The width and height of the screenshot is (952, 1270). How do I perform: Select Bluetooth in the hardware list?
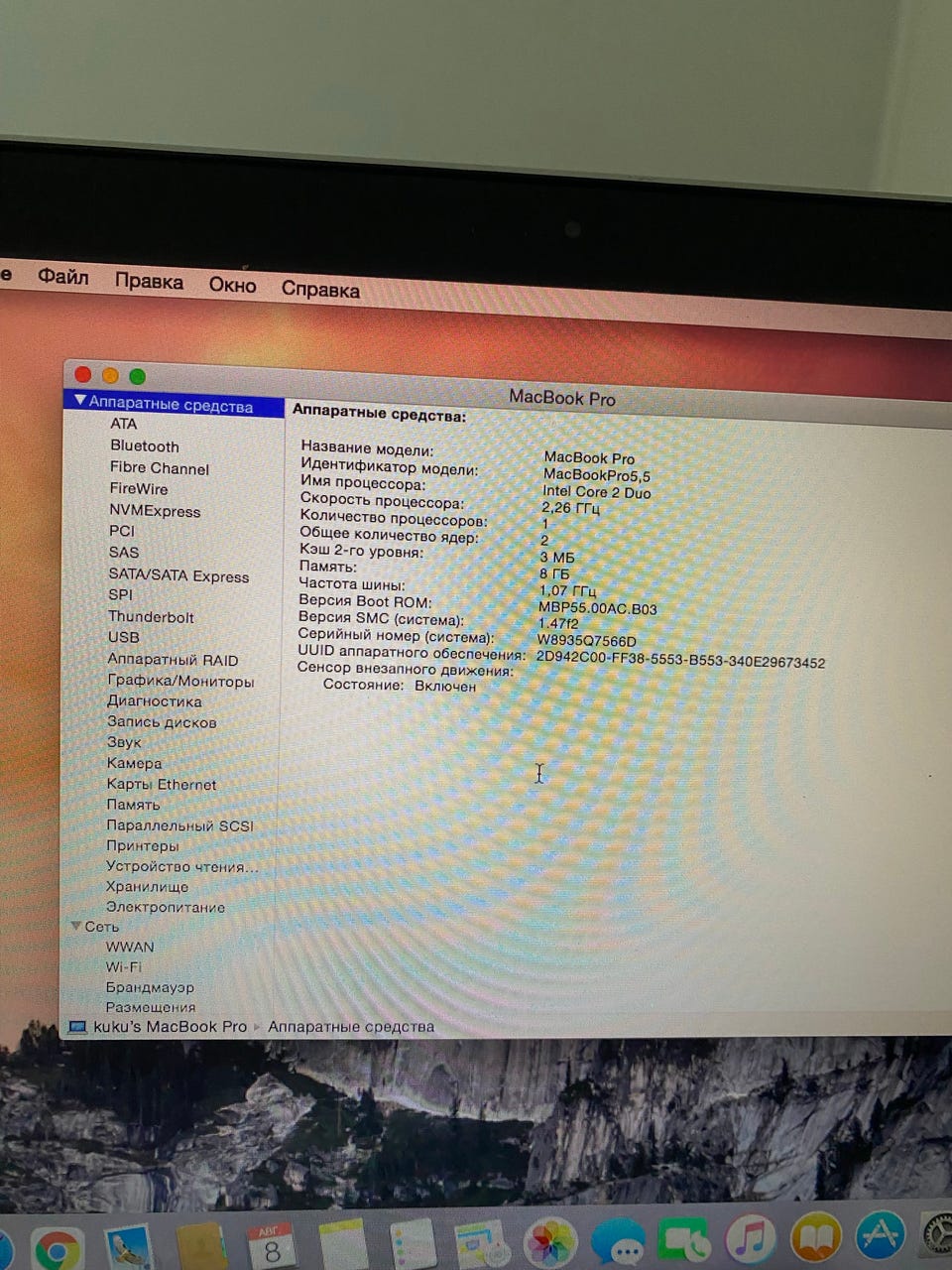145,446
